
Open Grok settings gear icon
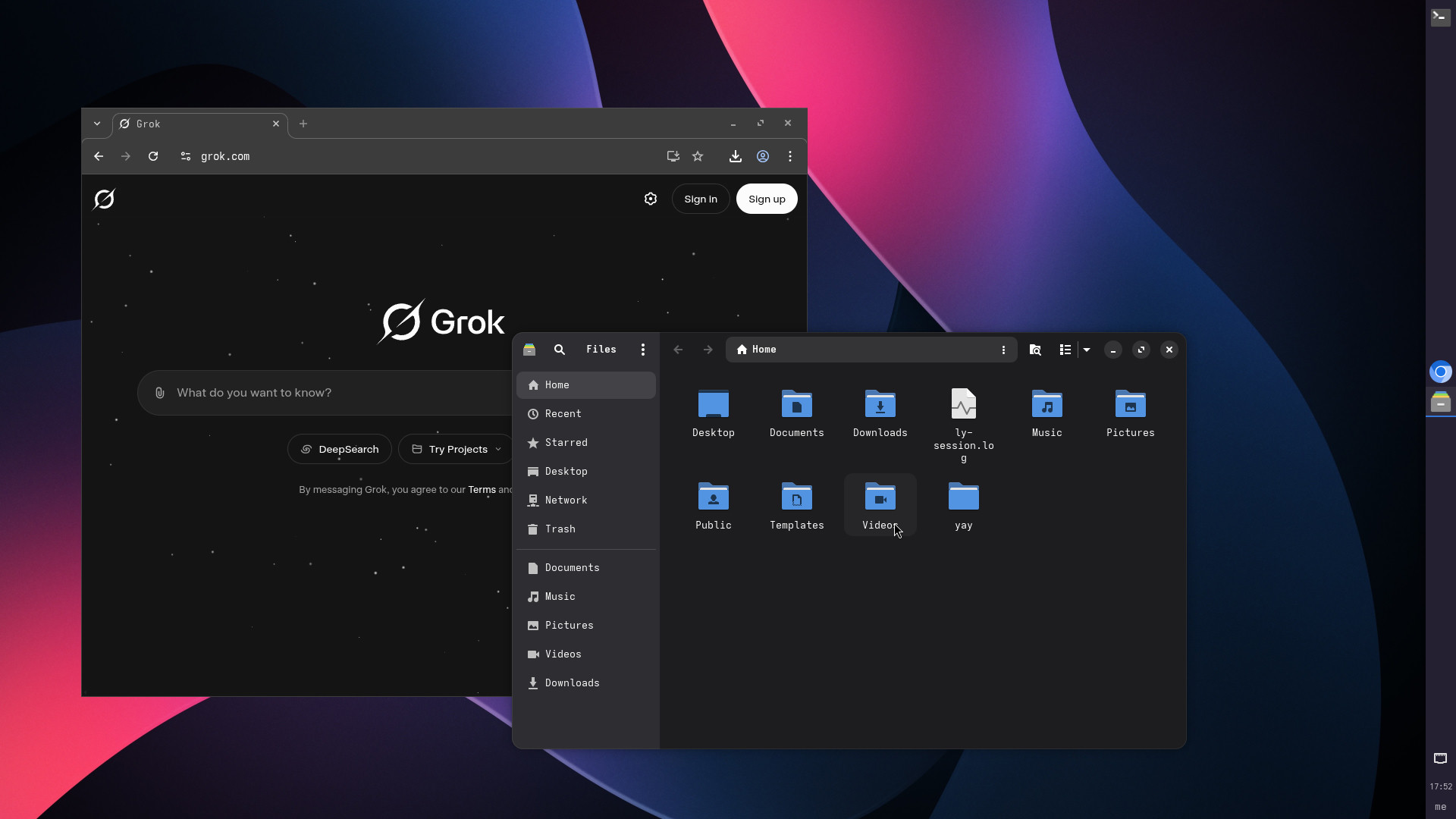pos(651,199)
